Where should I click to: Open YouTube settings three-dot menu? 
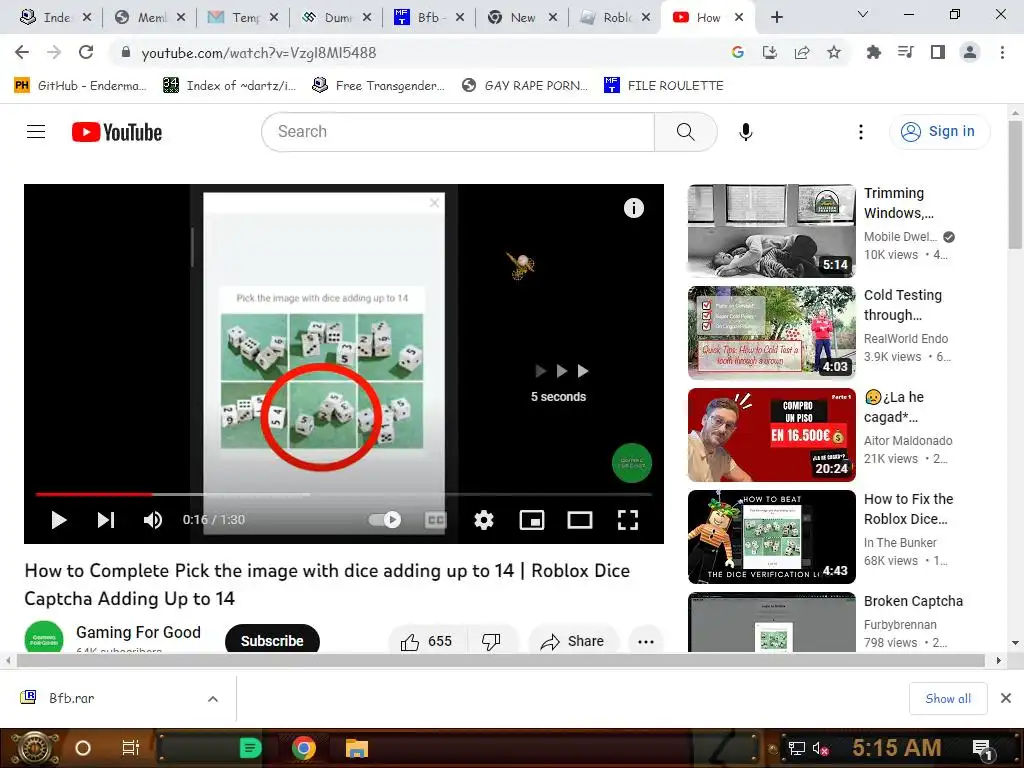pyautogui.click(x=861, y=132)
